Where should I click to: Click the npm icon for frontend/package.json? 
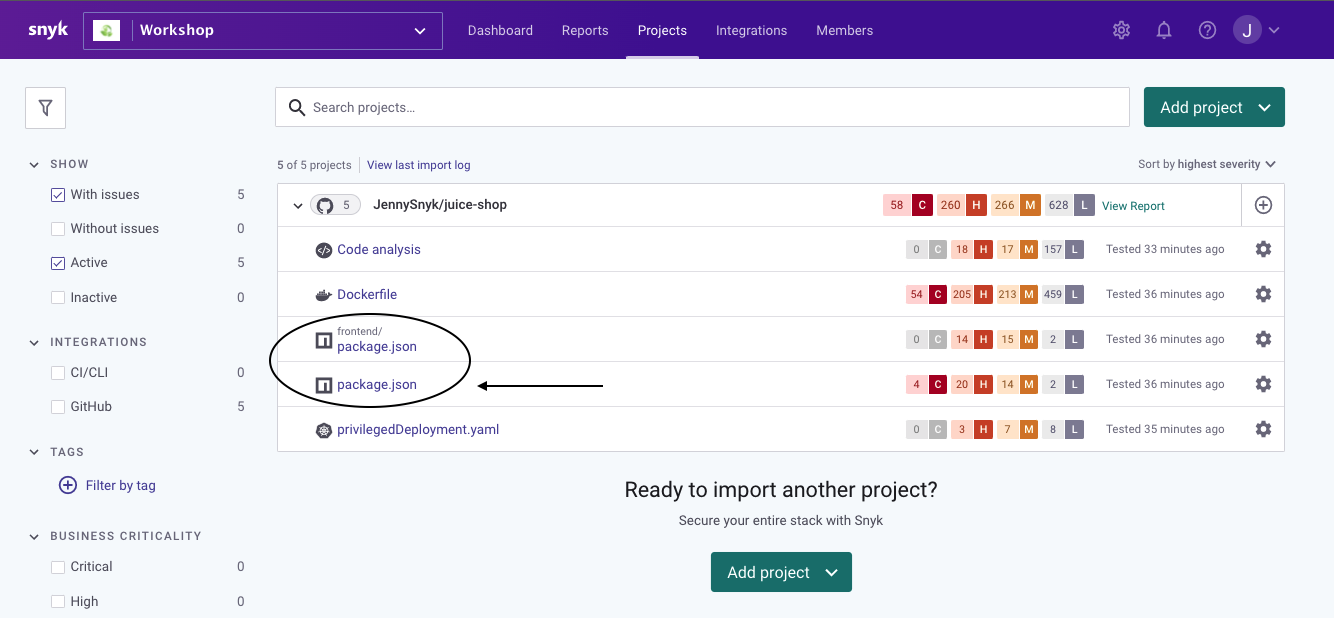323,340
